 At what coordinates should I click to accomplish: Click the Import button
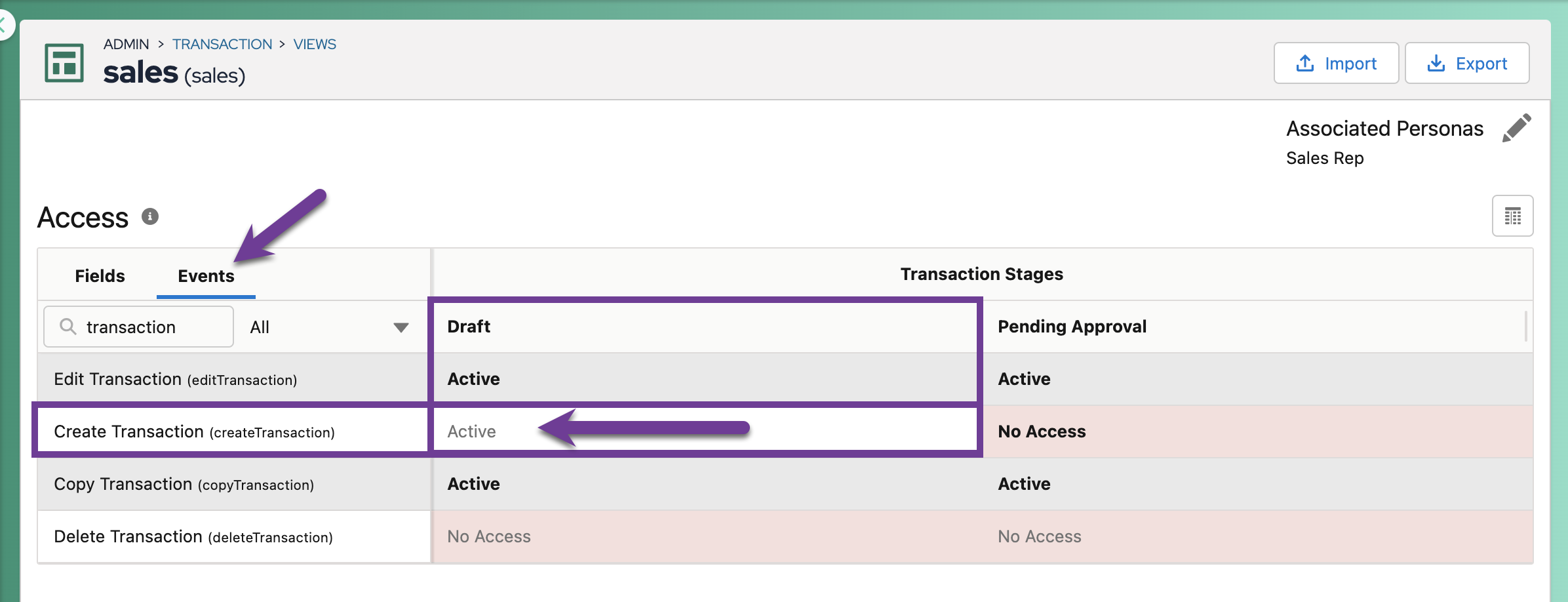point(1336,63)
